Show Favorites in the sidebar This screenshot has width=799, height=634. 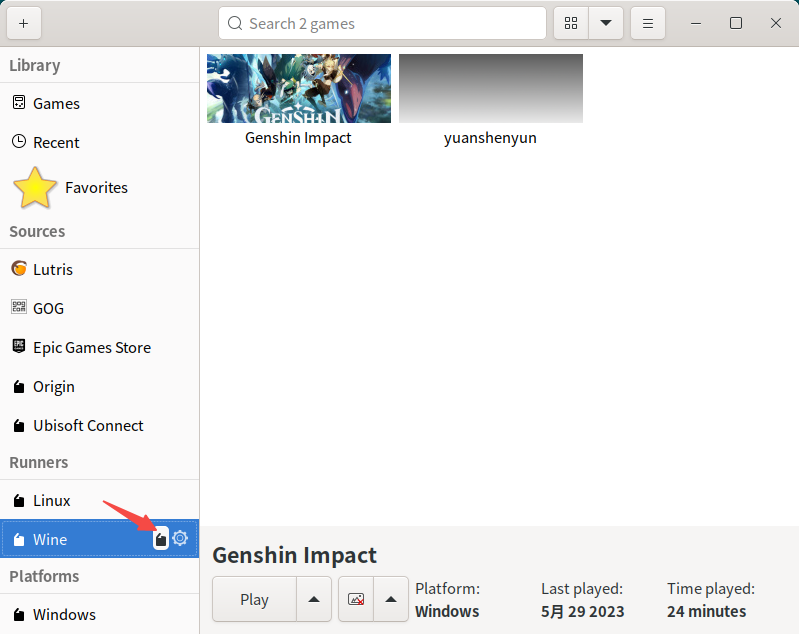pos(99,188)
